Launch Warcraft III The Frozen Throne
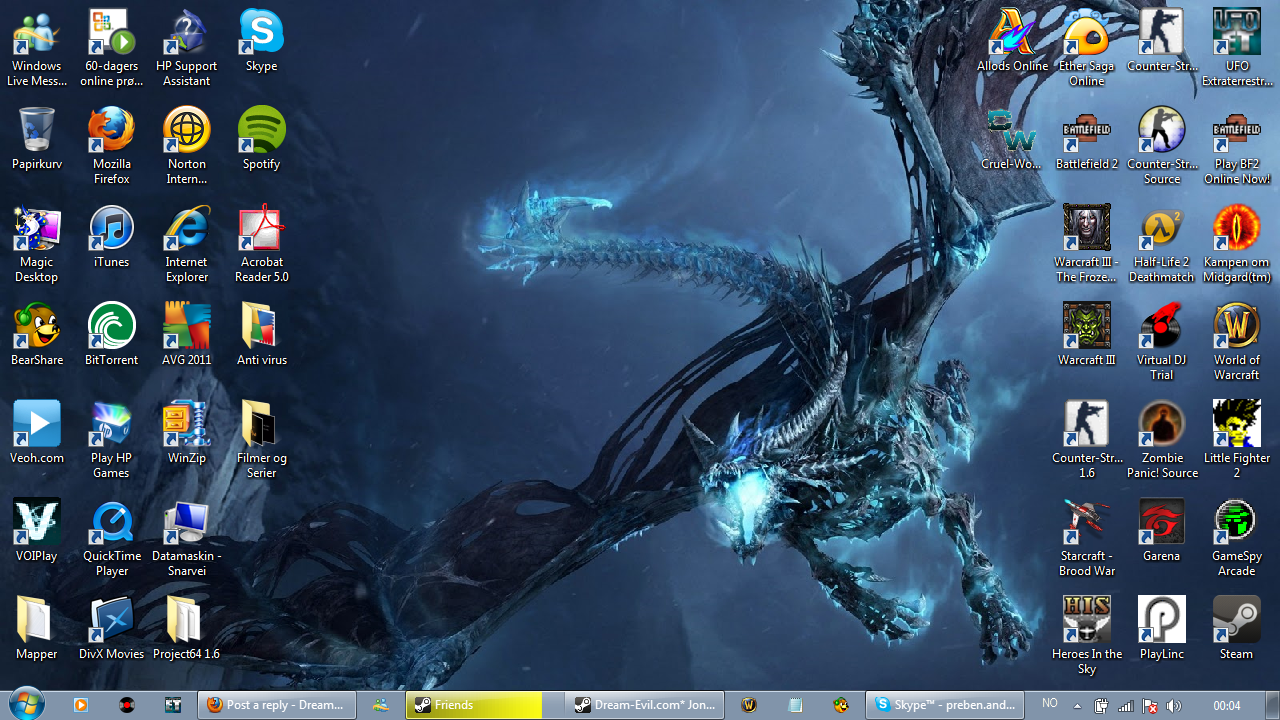Image resolution: width=1280 pixels, height=720 pixels. click(x=1086, y=229)
